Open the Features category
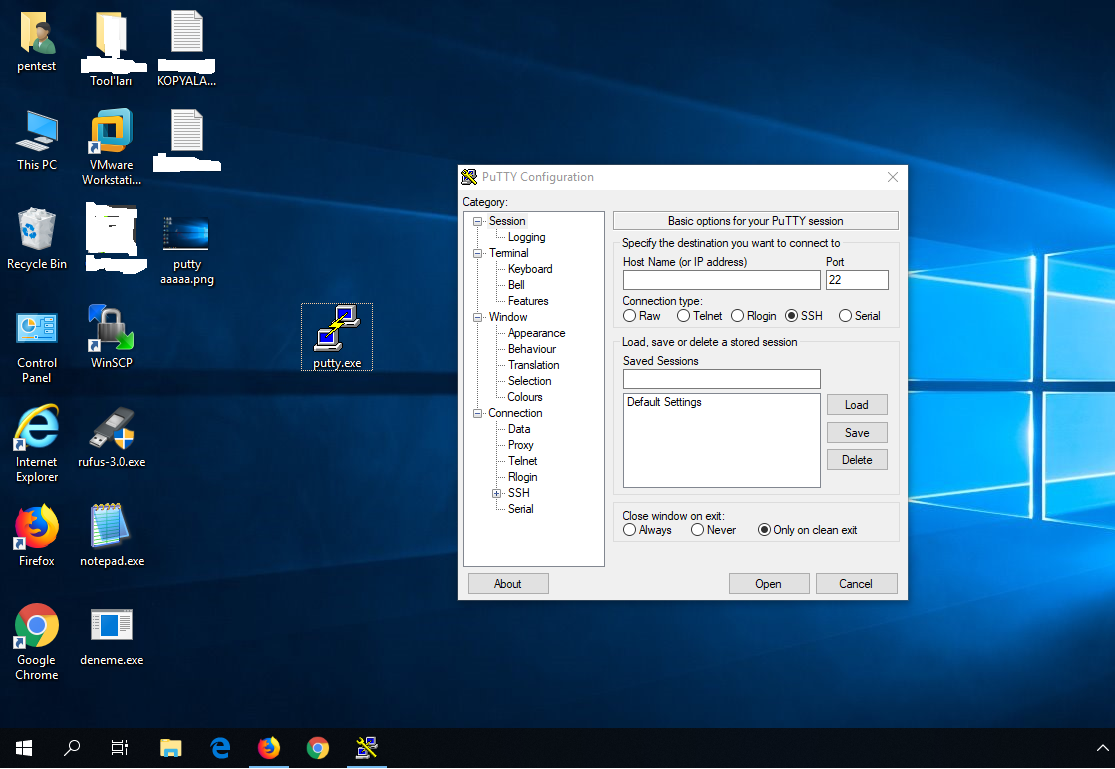 (x=528, y=301)
